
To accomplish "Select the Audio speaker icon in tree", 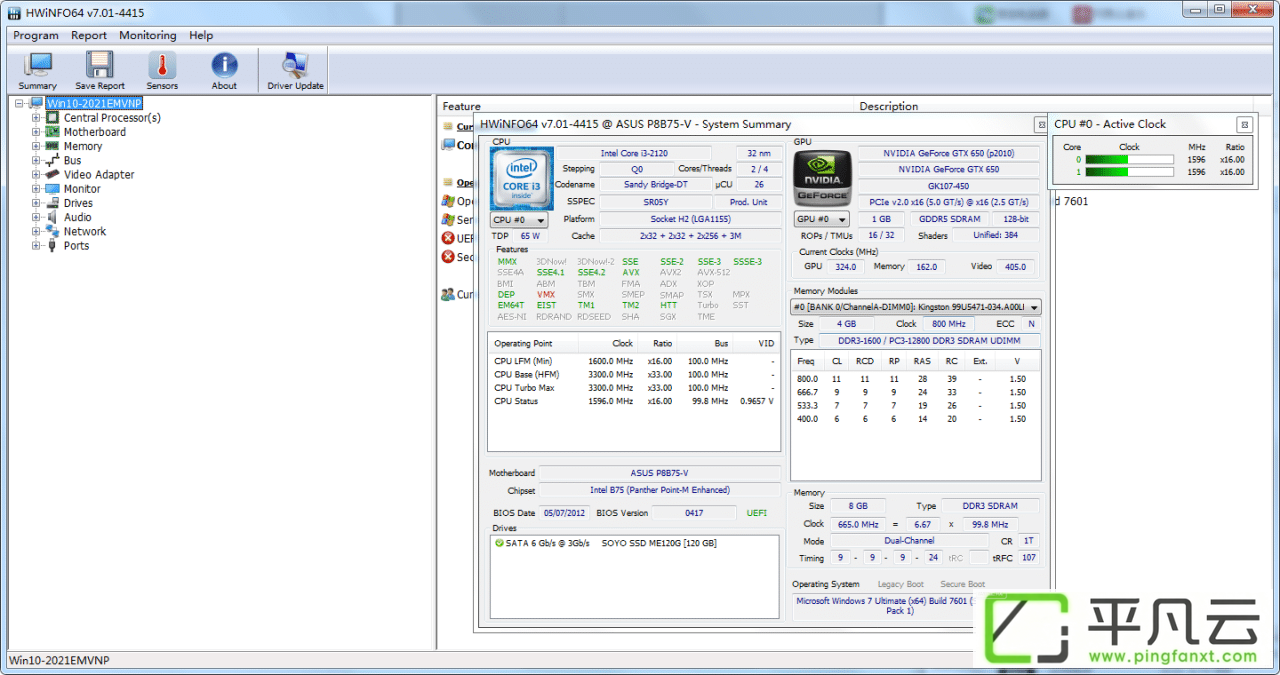I will (52, 217).
